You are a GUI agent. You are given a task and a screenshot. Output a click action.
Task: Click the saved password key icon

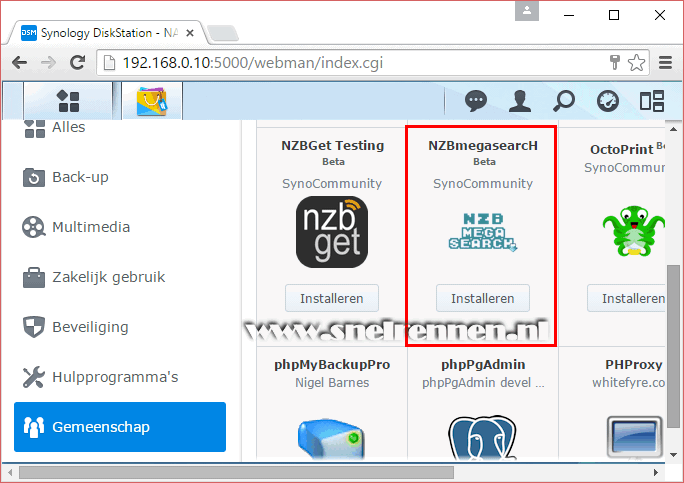click(x=615, y=63)
